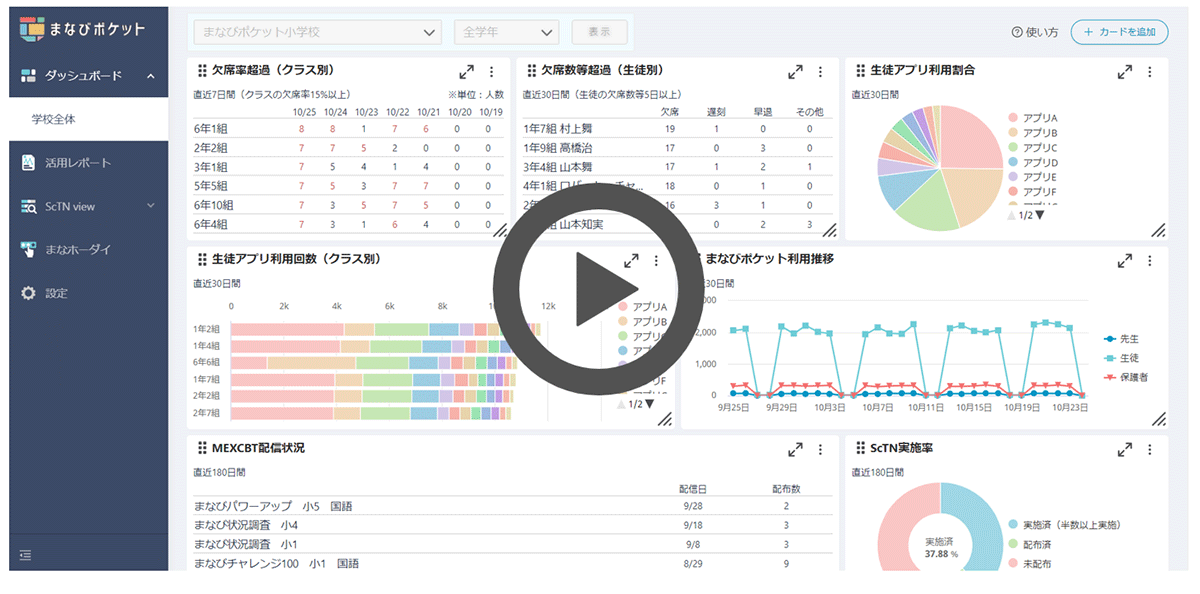Screen dimensions: 1200x594
Task: Open the 全学年 grade dropdown
Action: 506,32
